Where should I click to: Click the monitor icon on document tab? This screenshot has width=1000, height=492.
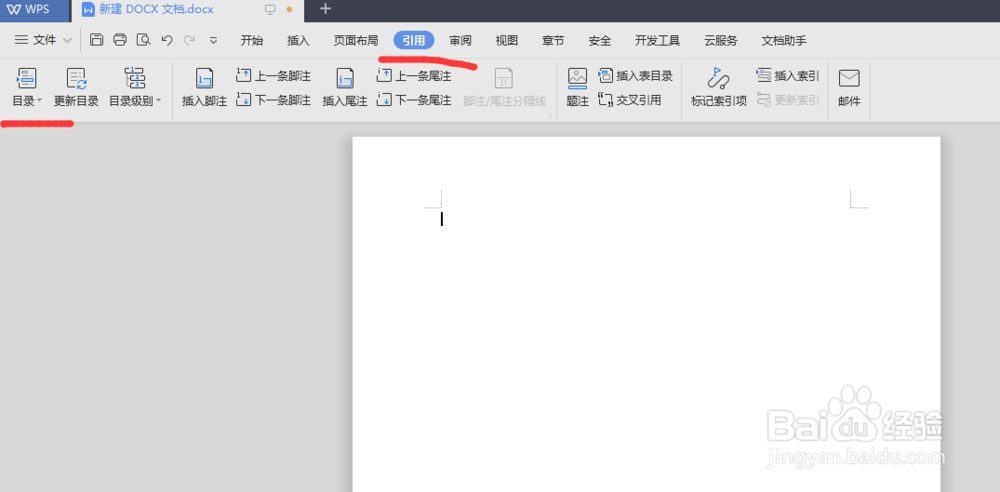tap(270, 10)
